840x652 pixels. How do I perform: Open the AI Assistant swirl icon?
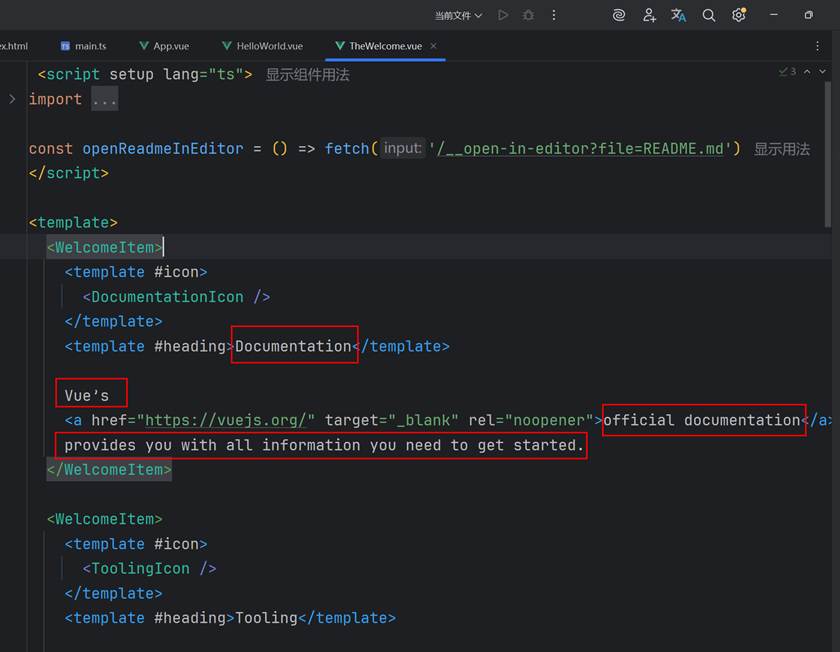coord(619,15)
